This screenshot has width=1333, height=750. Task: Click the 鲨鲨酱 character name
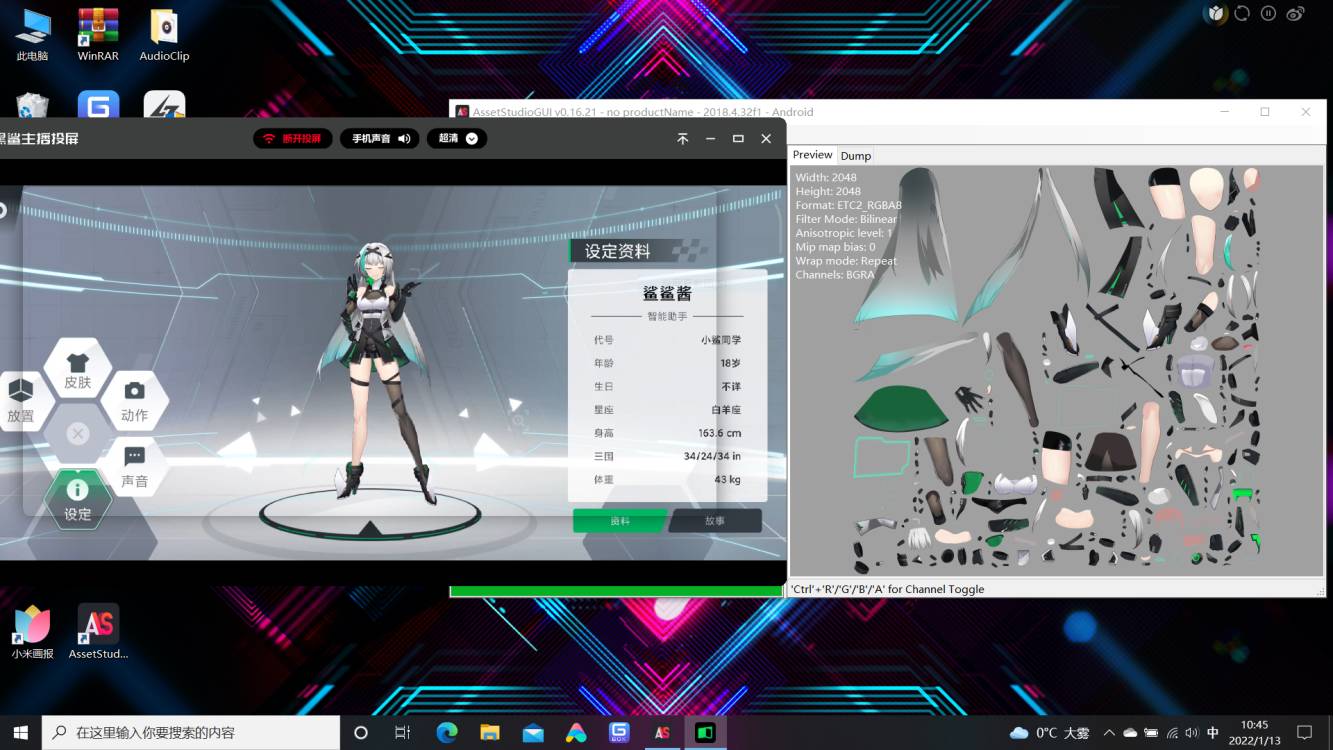667,294
